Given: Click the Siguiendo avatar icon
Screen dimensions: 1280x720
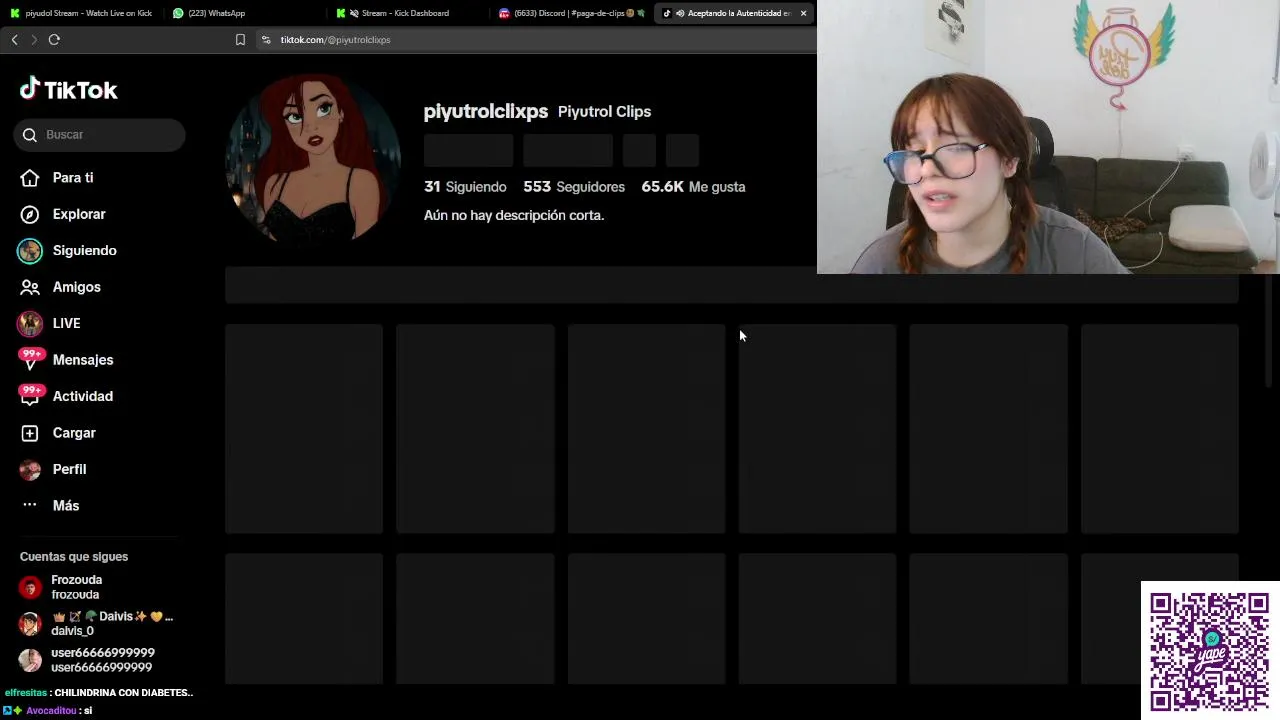Looking at the screenshot, I should (30, 251).
